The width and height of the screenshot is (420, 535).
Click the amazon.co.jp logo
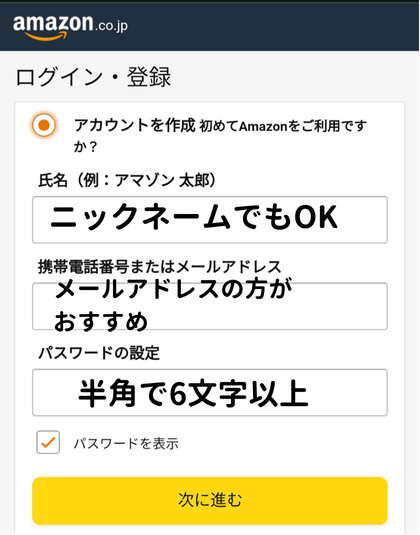tap(70, 27)
